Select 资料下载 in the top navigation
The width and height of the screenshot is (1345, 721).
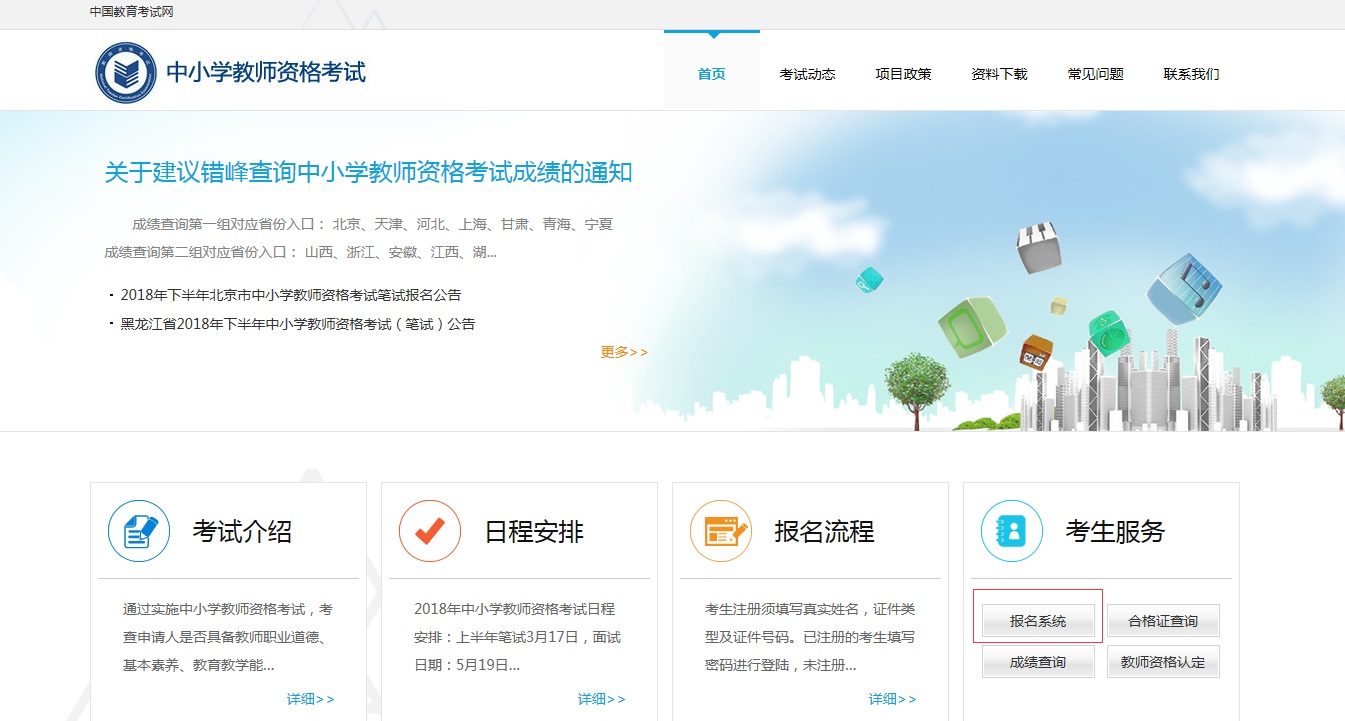tap(999, 74)
